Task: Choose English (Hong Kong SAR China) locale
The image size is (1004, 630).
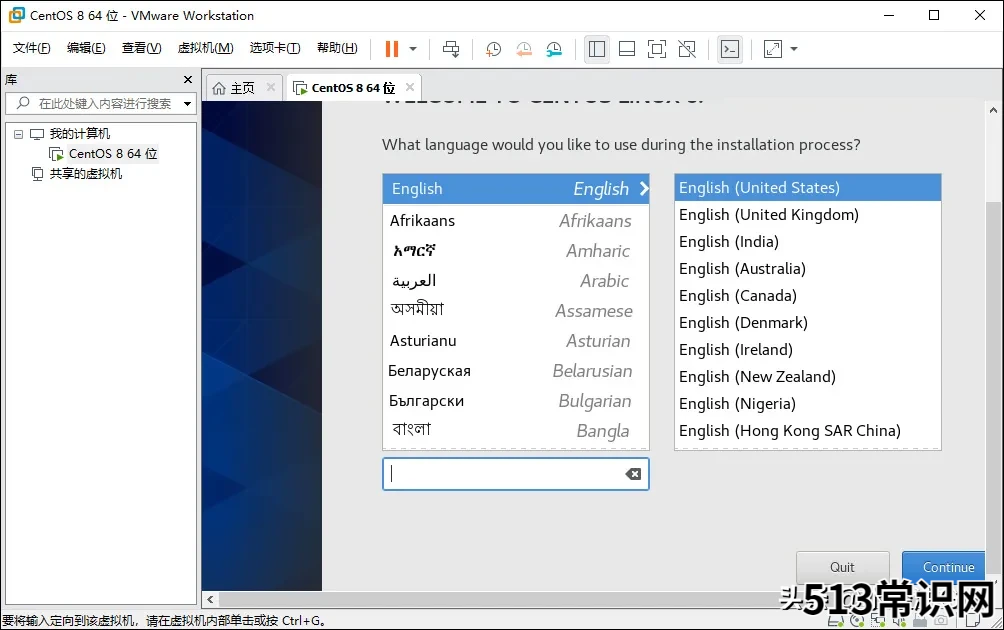Action: tap(807, 431)
